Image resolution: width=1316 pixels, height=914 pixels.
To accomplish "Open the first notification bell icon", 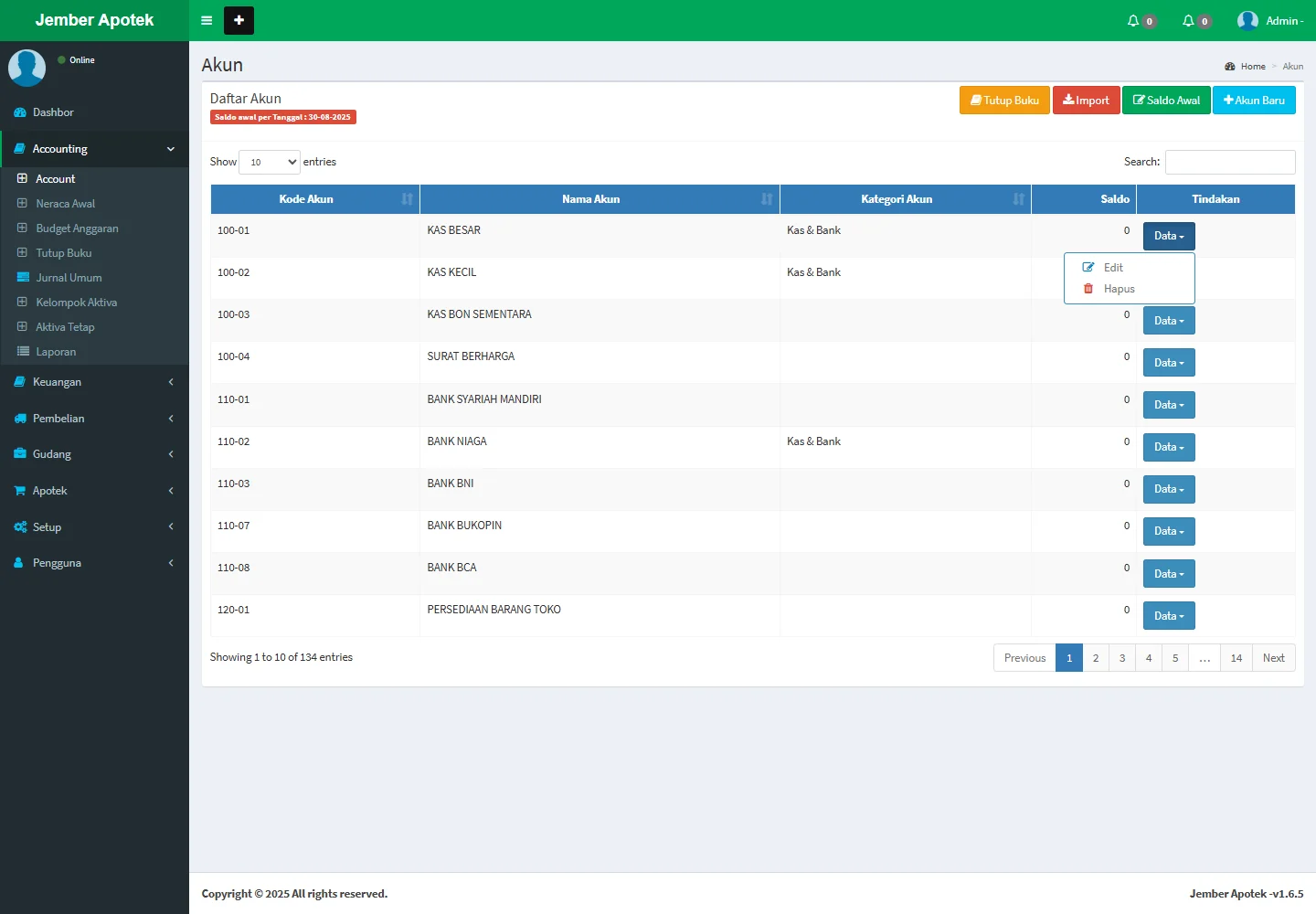I will 1134,20.
